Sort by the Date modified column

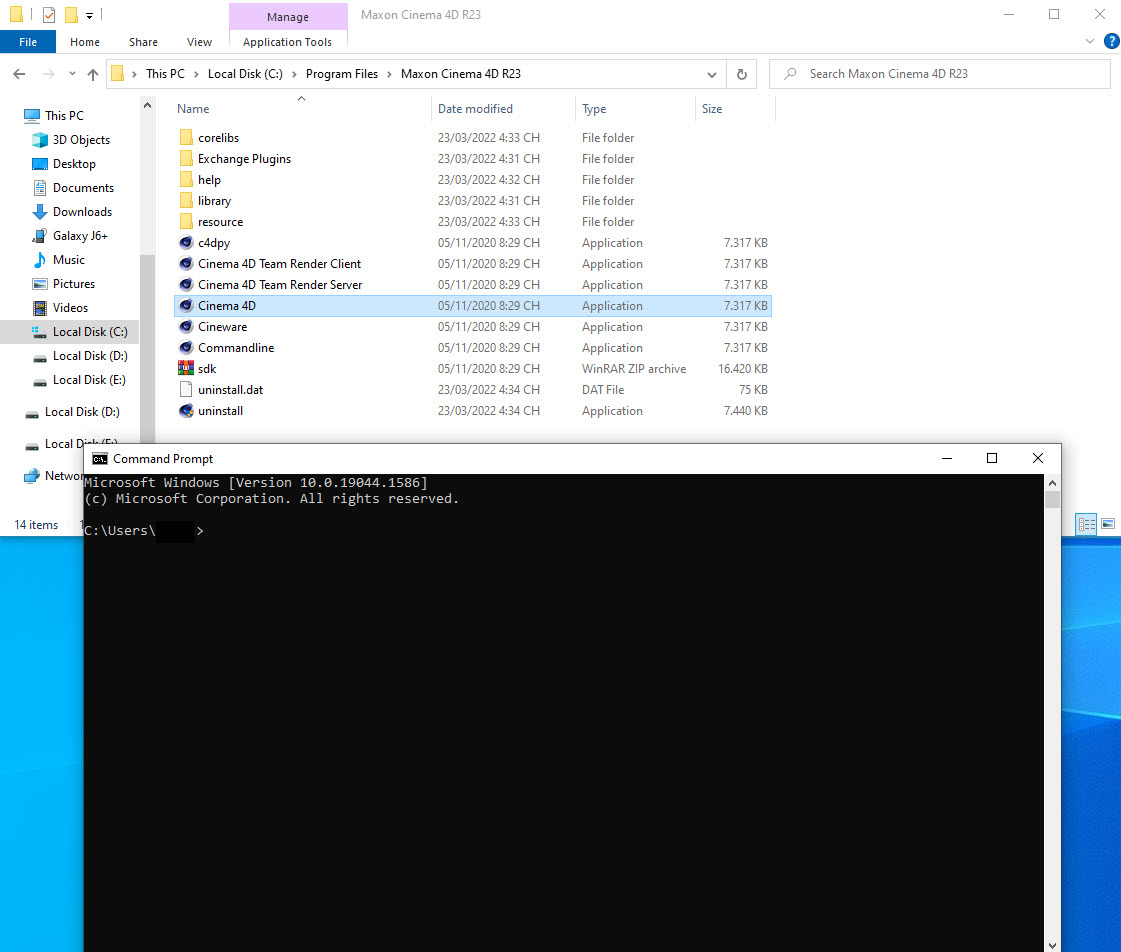(x=475, y=109)
